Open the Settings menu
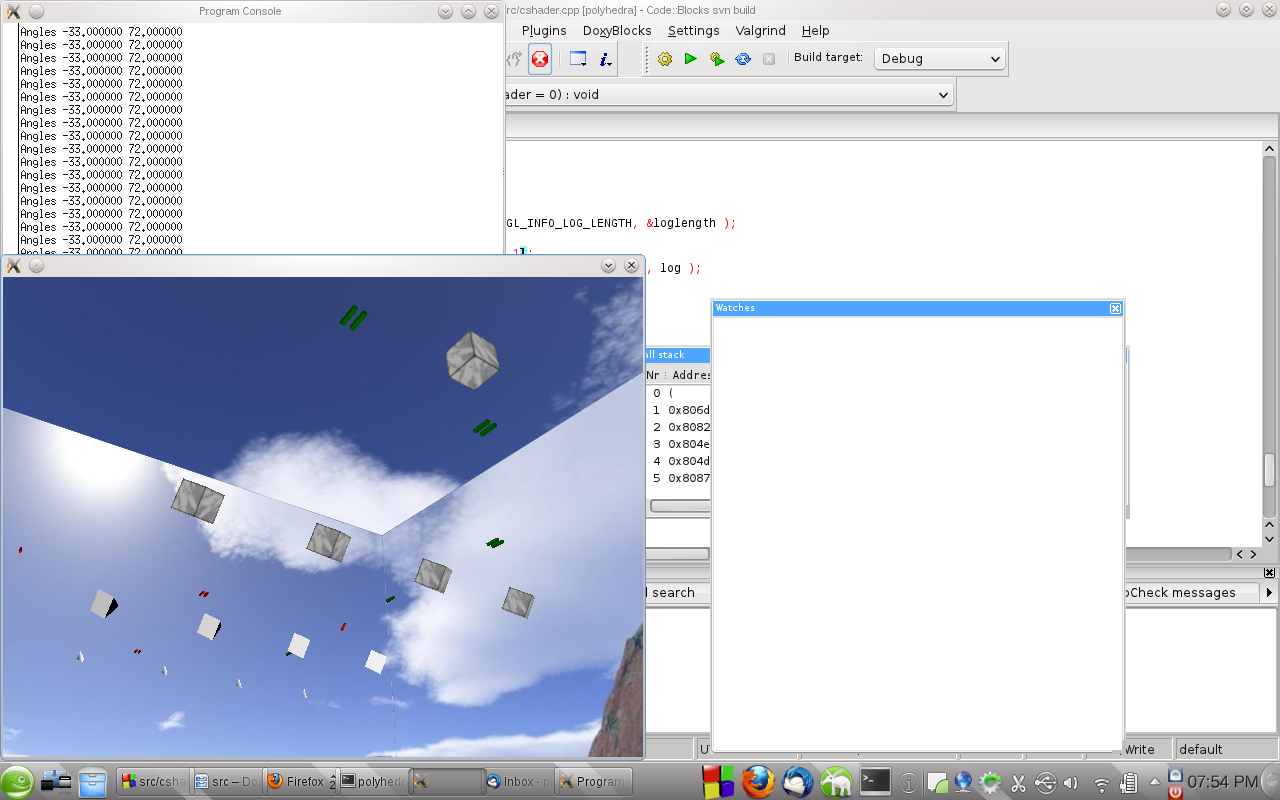Screen dimensions: 1280x800 tap(693, 31)
